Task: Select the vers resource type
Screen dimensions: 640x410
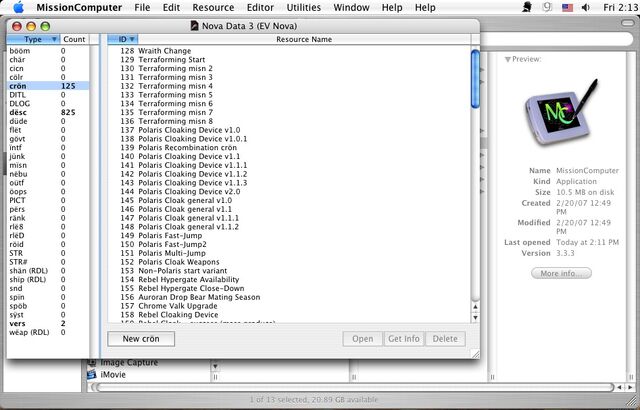Action: [x=48, y=324]
